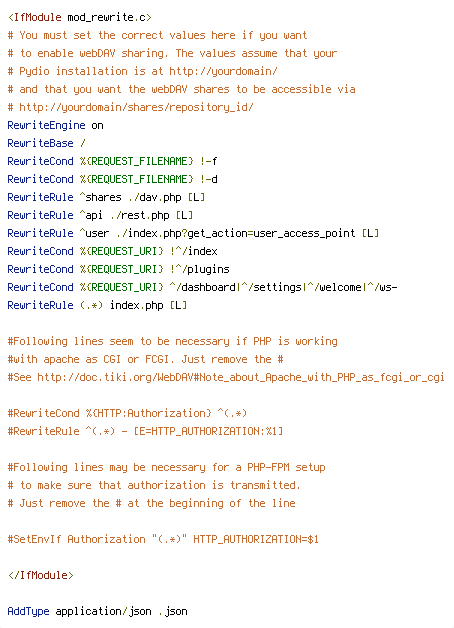Click the dav.php rewrite target
Viewport: 454px width, 628px height.
[155, 197]
